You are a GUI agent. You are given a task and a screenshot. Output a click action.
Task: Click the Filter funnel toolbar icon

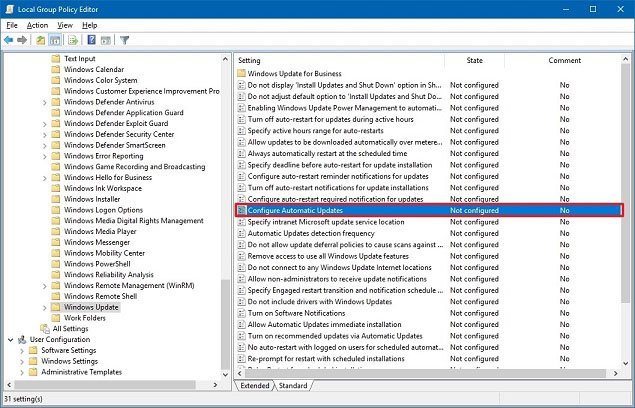point(125,41)
